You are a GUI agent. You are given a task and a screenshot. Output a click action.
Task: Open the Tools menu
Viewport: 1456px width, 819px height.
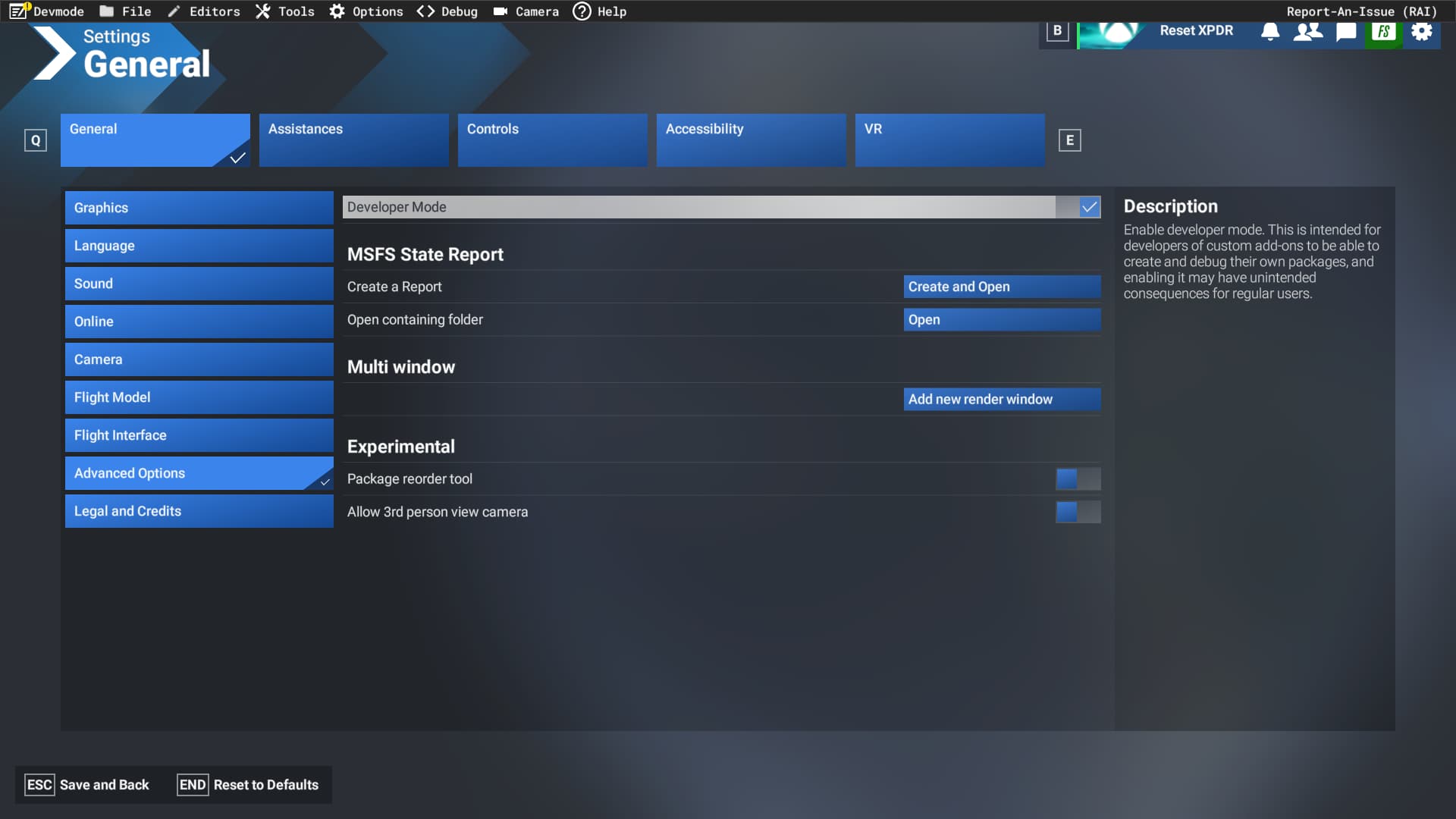point(285,11)
